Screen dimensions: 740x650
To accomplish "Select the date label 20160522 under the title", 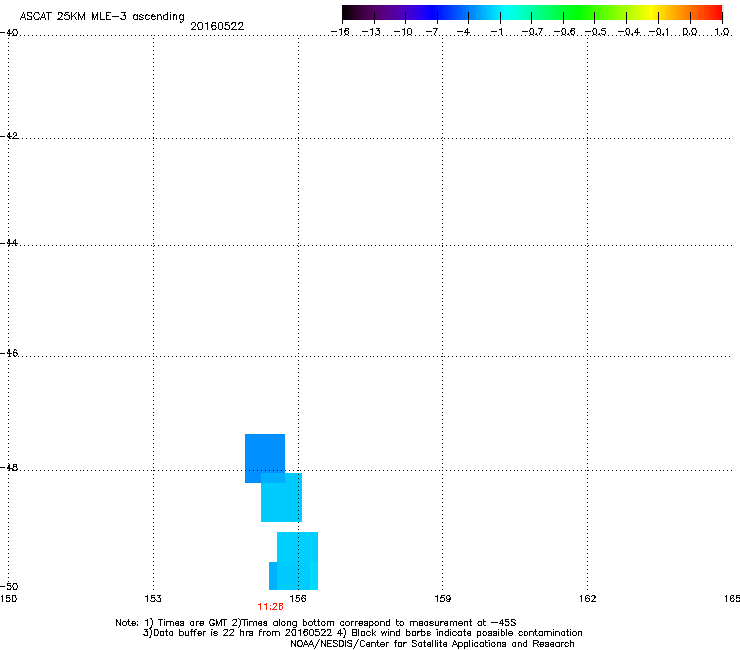I will coord(217,26).
